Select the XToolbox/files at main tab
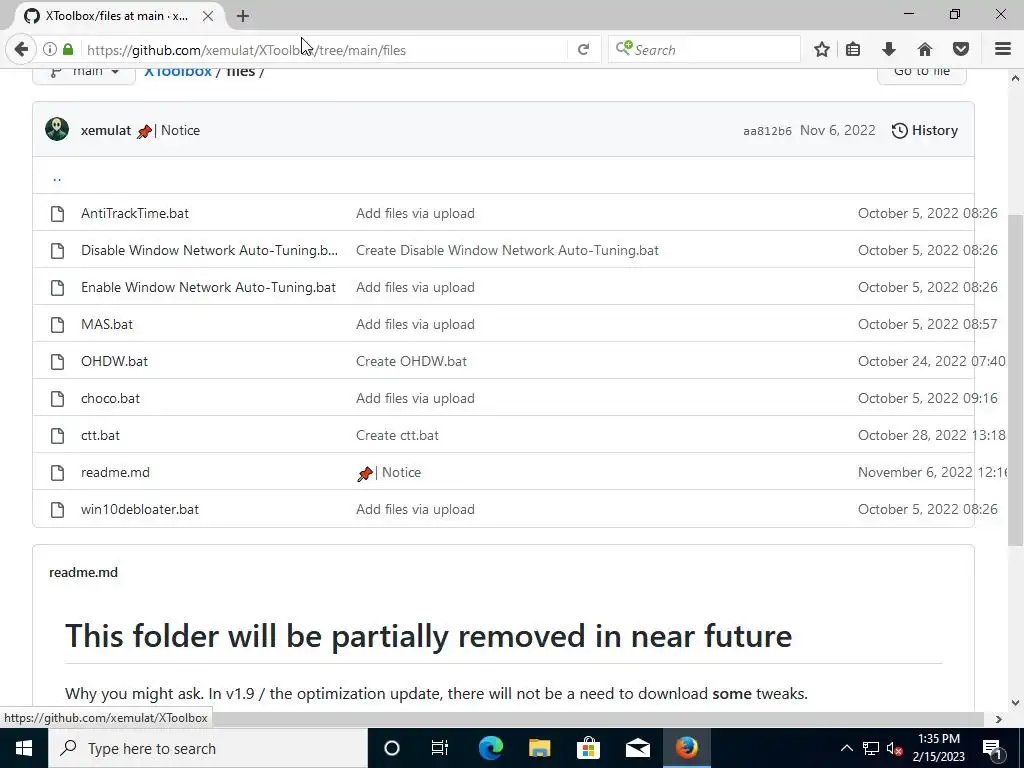Viewport: 1024px width, 768px height. (116, 16)
